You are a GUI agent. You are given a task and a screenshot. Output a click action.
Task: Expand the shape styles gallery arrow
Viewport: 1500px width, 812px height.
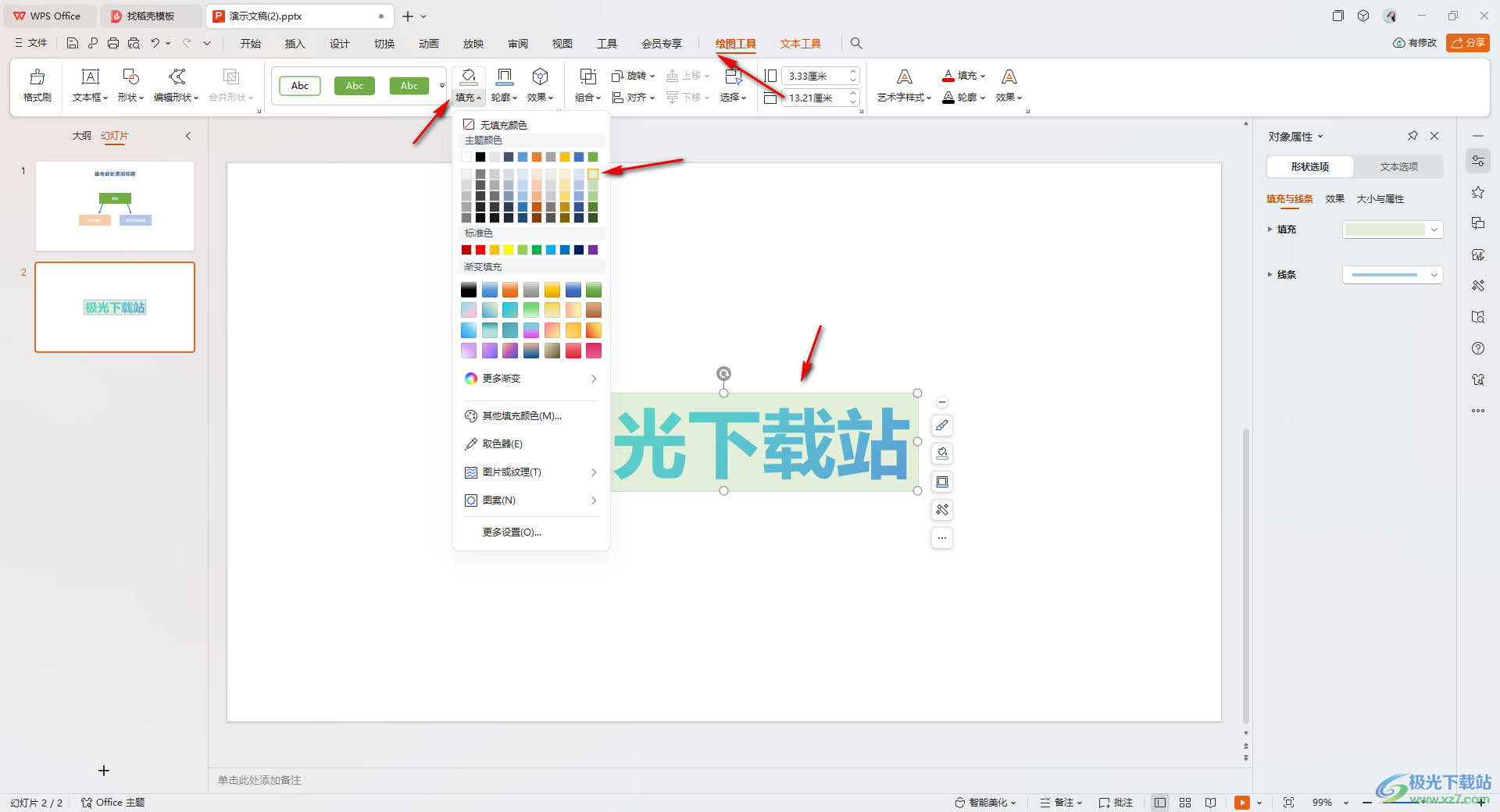pos(442,86)
